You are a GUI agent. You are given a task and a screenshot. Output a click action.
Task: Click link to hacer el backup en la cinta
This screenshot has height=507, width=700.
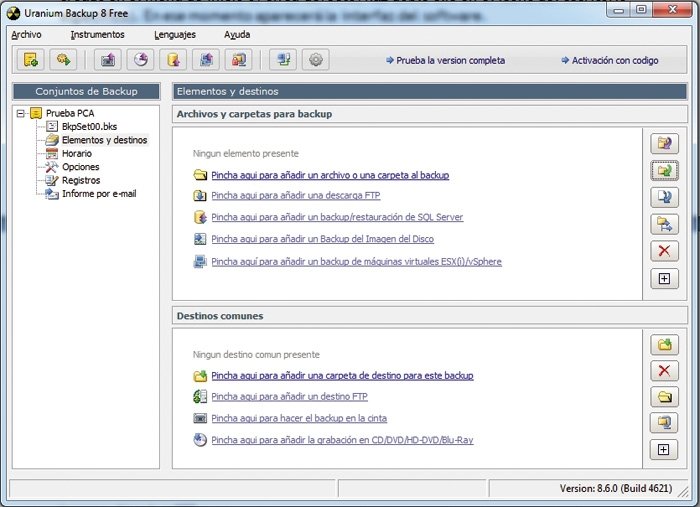tap(299, 419)
